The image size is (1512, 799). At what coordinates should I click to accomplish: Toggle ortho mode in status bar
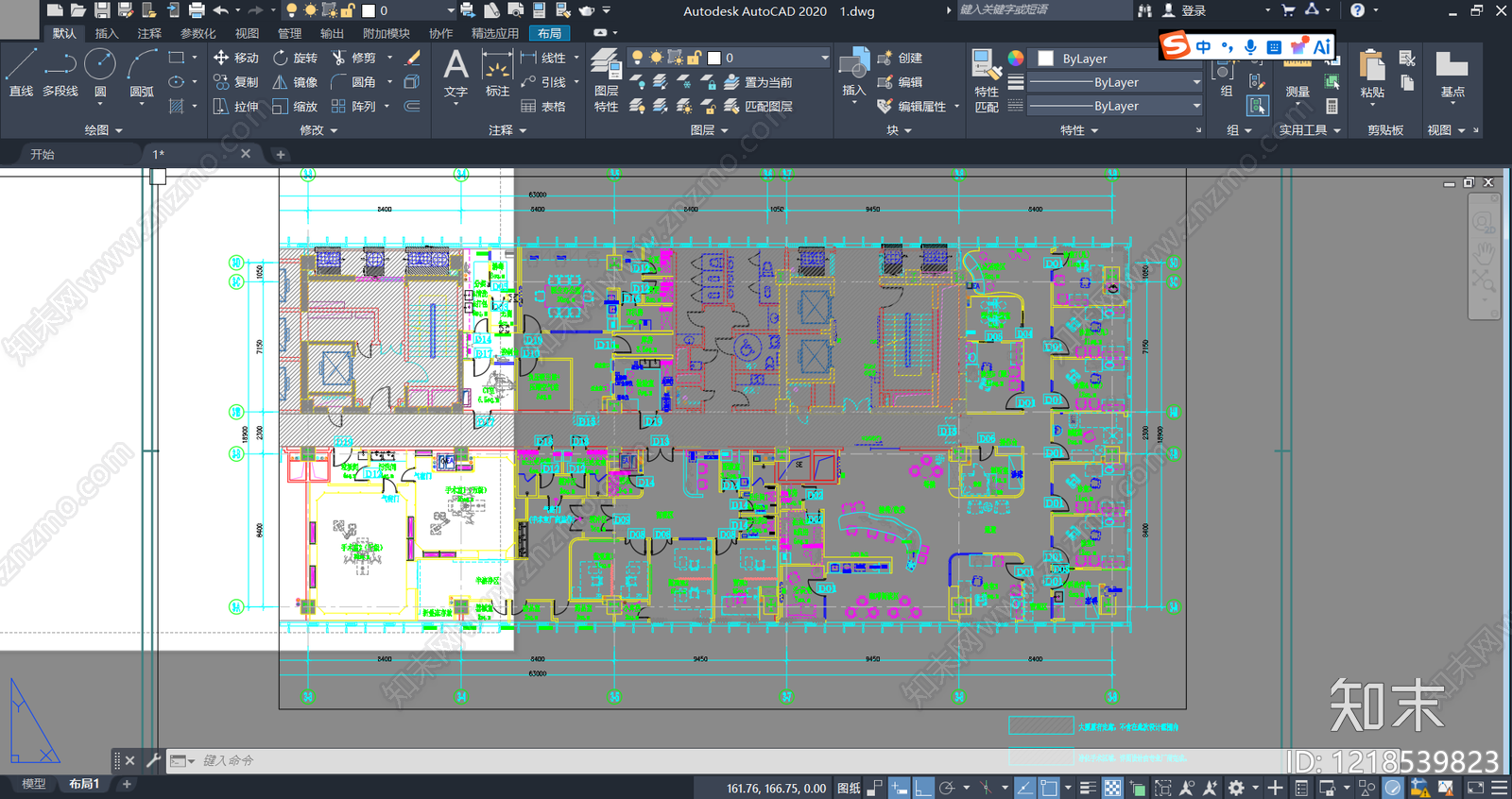[x=923, y=788]
